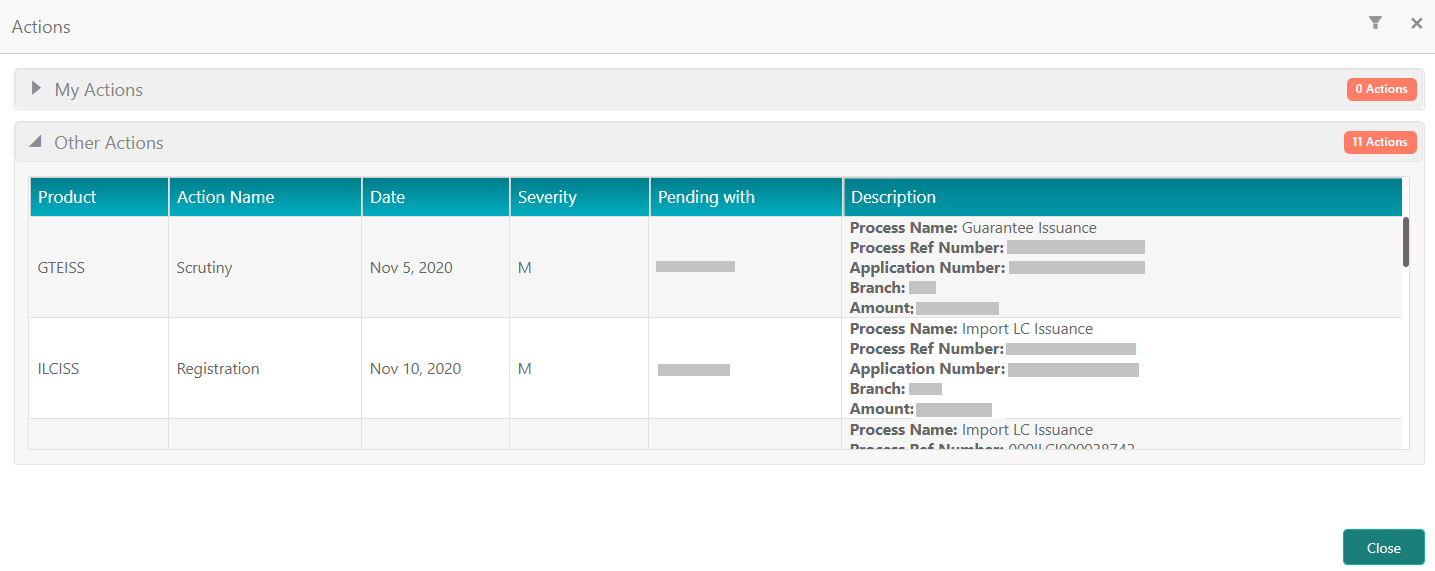
Task: Close the Actions dialog with the X icon
Action: 1416,23
